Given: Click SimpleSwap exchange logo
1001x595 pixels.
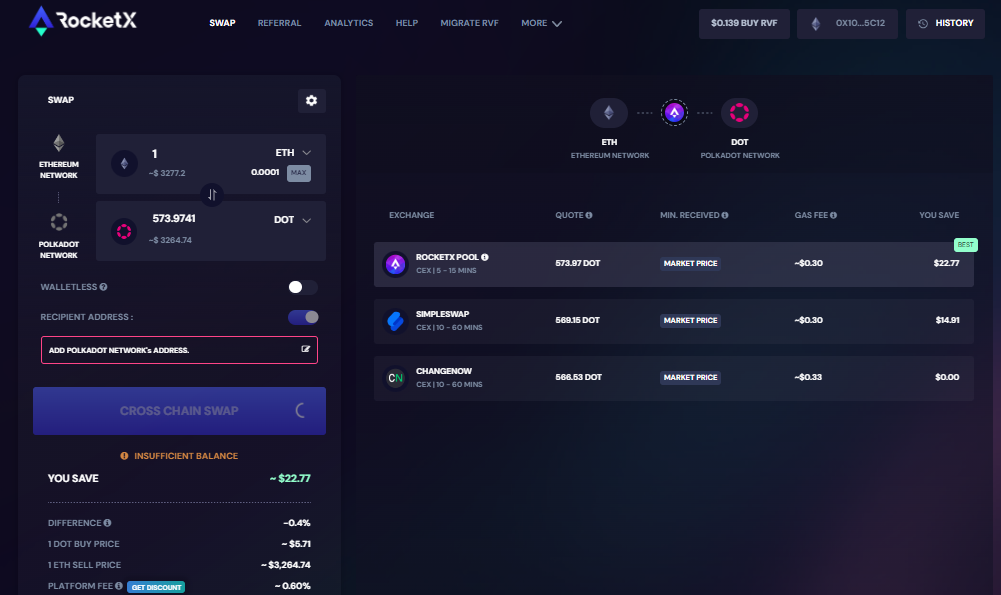Looking at the screenshot, I should pyautogui.click(x=395, y=320).
